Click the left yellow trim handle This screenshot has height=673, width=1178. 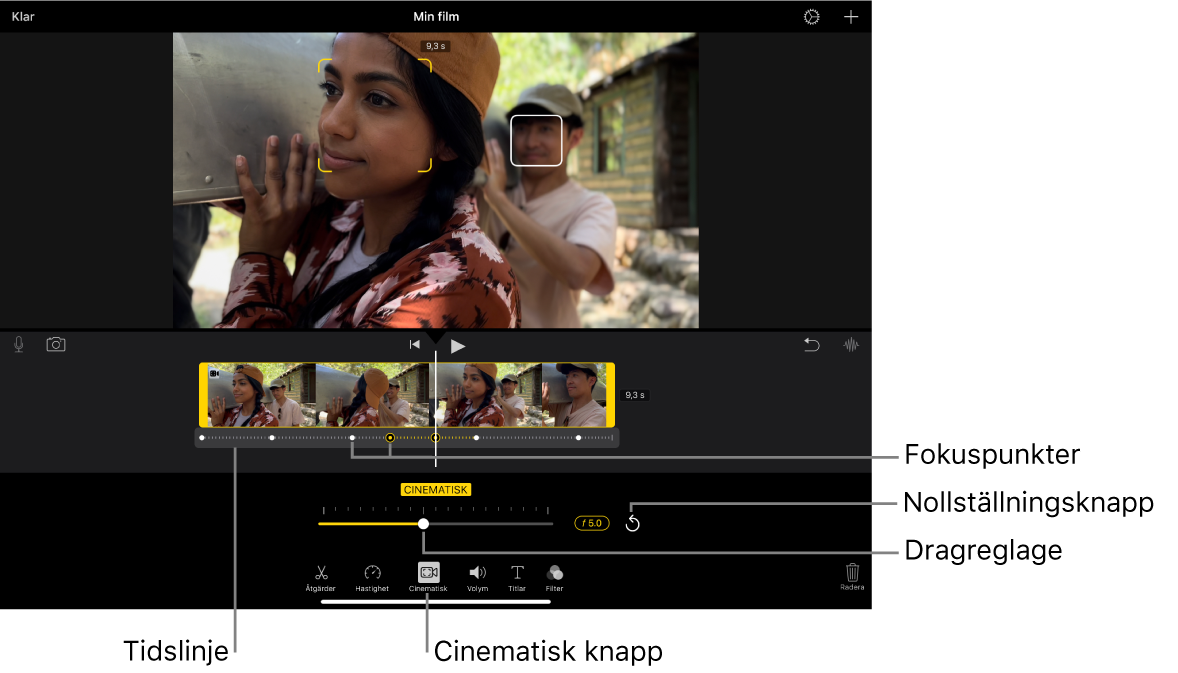[203, 395]
